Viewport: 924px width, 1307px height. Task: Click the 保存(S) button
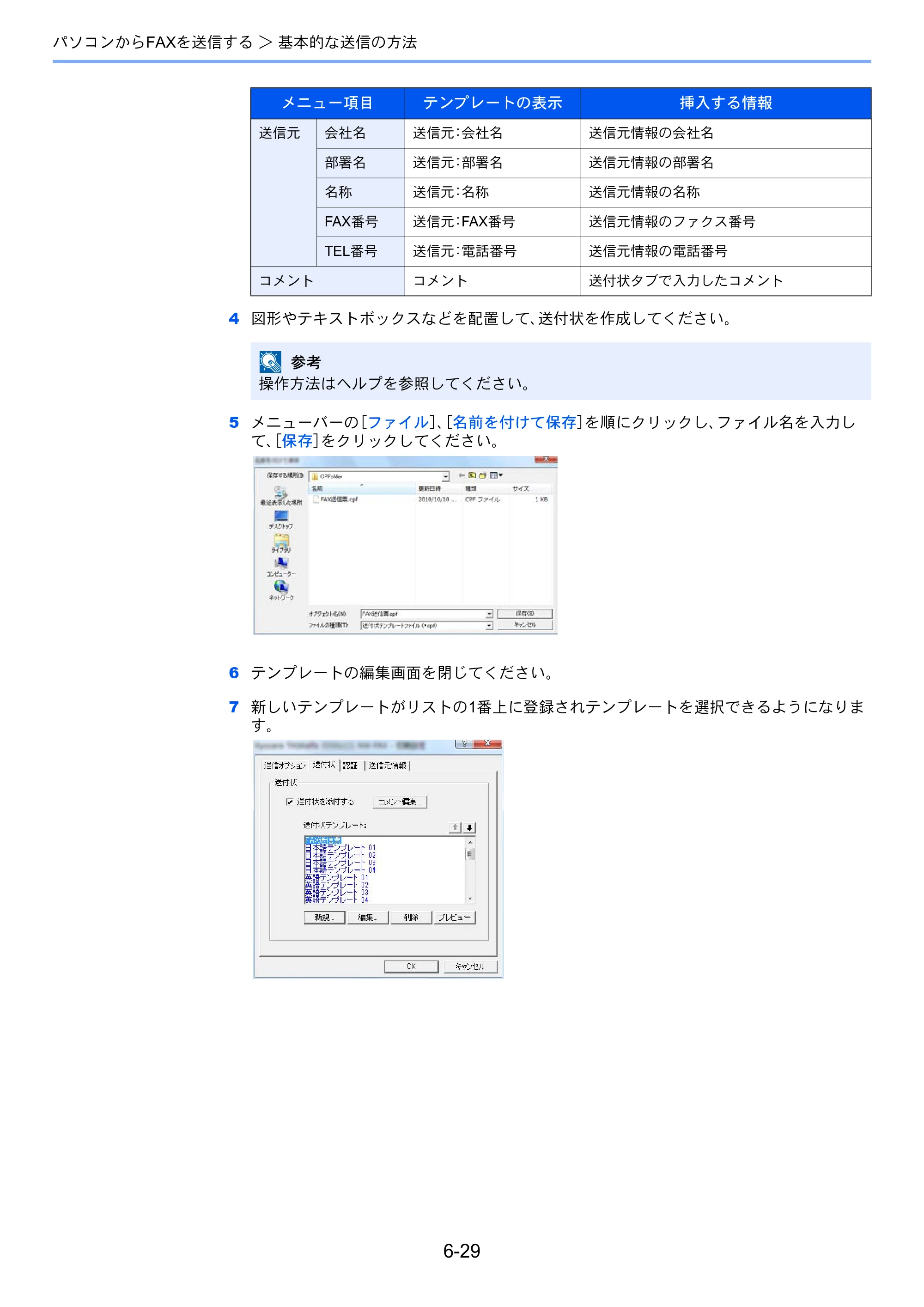524,614
